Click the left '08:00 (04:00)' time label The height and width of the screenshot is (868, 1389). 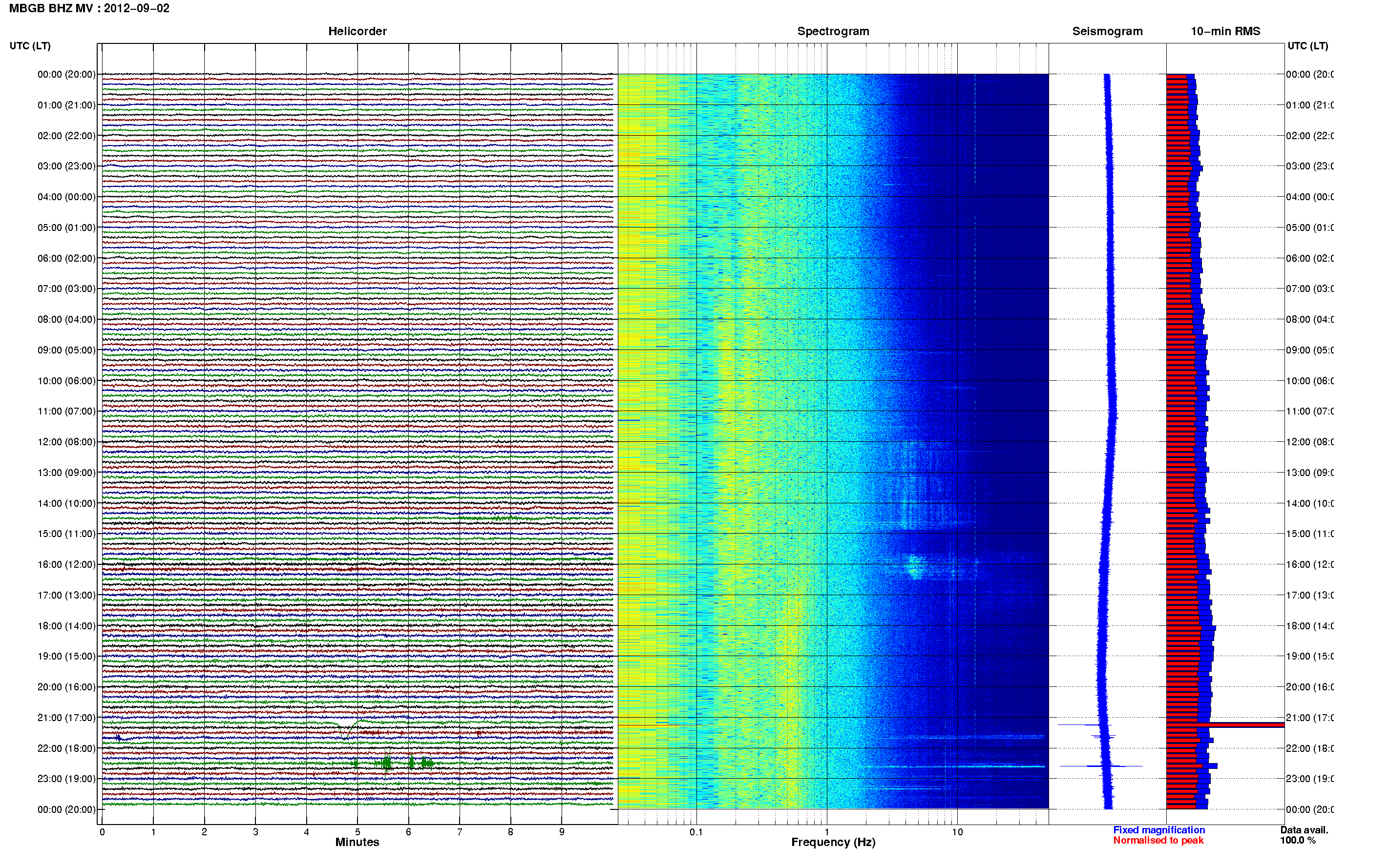pyautogui.click(x=66, y=319)
